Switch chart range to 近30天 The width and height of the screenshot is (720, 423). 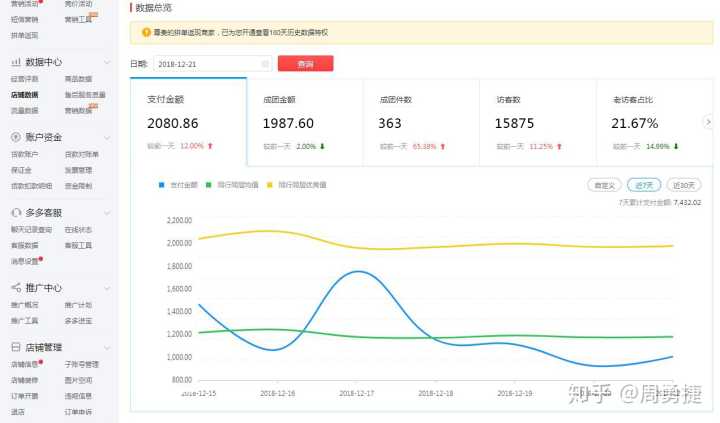click(684, 185)
